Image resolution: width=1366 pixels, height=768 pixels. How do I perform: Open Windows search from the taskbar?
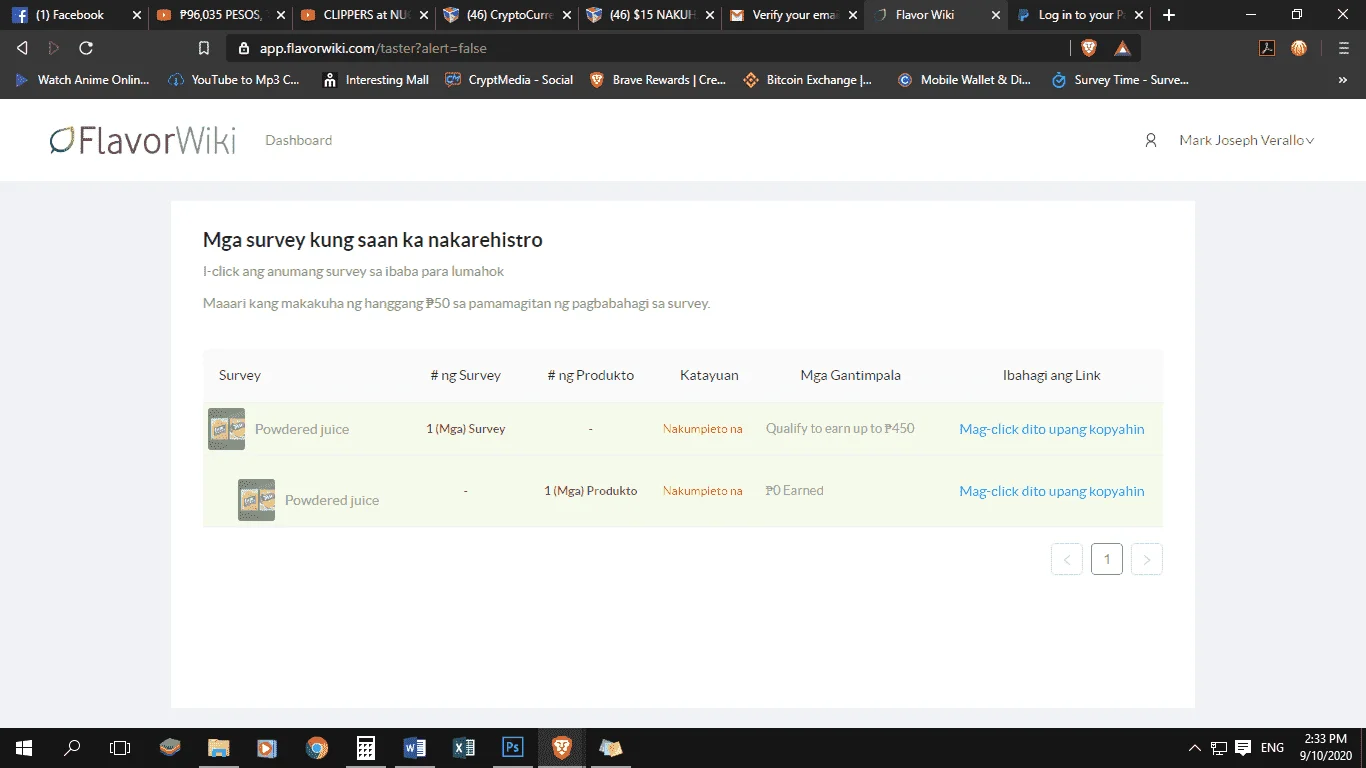point(72,747)
